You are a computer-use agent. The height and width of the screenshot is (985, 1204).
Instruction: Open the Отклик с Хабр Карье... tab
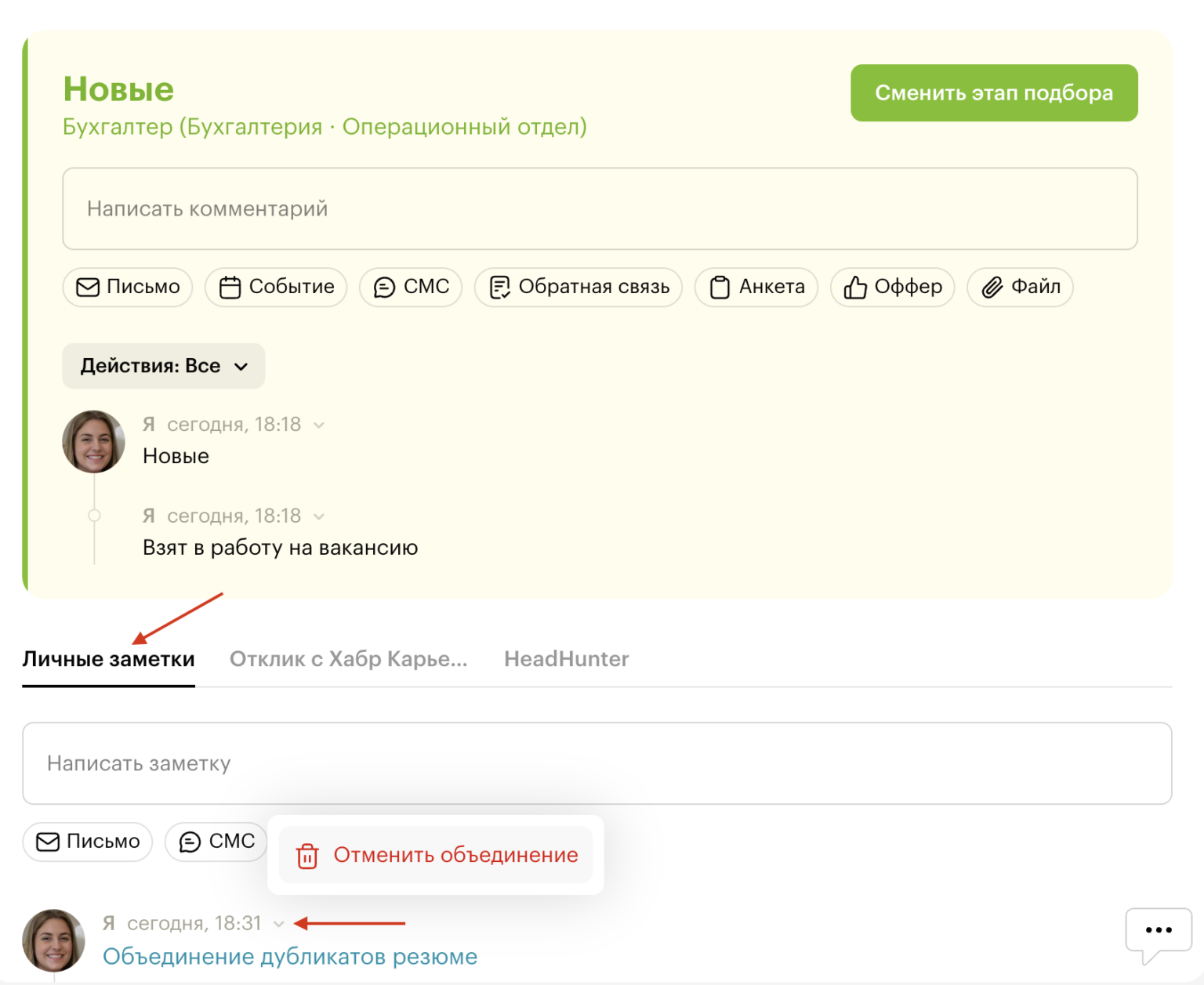click(348, 659)
